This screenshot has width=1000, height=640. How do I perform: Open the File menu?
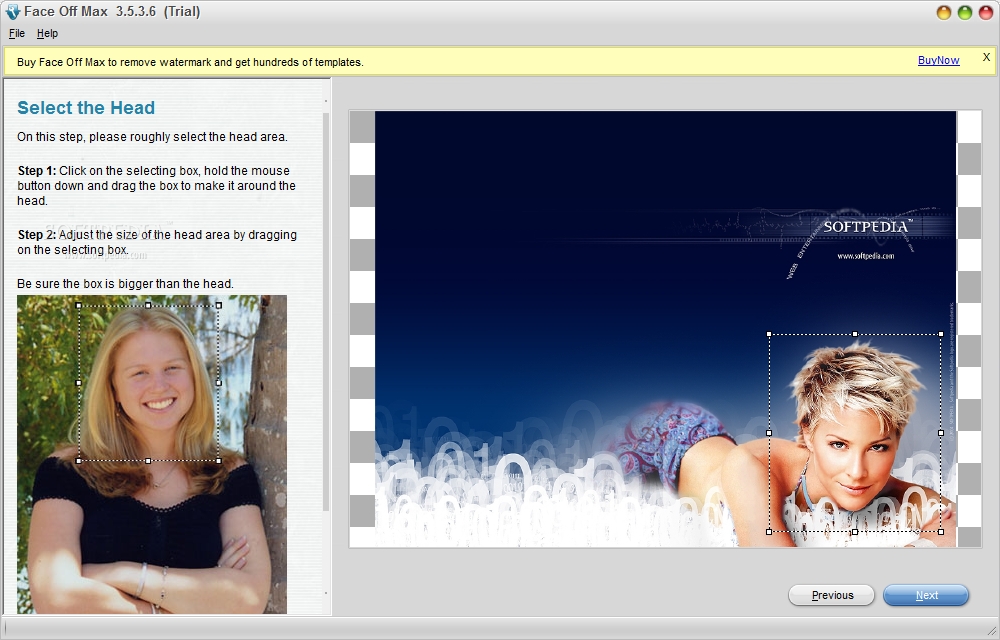[x=16, y=33]
